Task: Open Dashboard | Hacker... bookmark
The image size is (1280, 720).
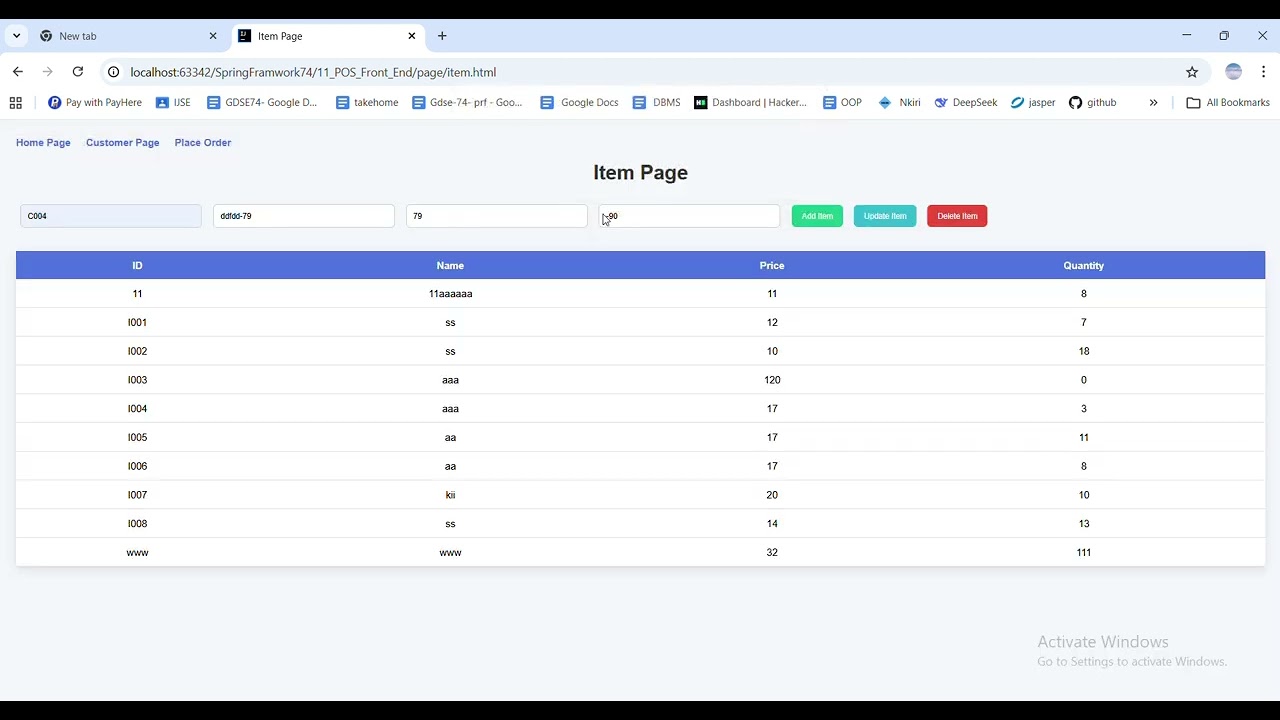Action: coord(750,103)
